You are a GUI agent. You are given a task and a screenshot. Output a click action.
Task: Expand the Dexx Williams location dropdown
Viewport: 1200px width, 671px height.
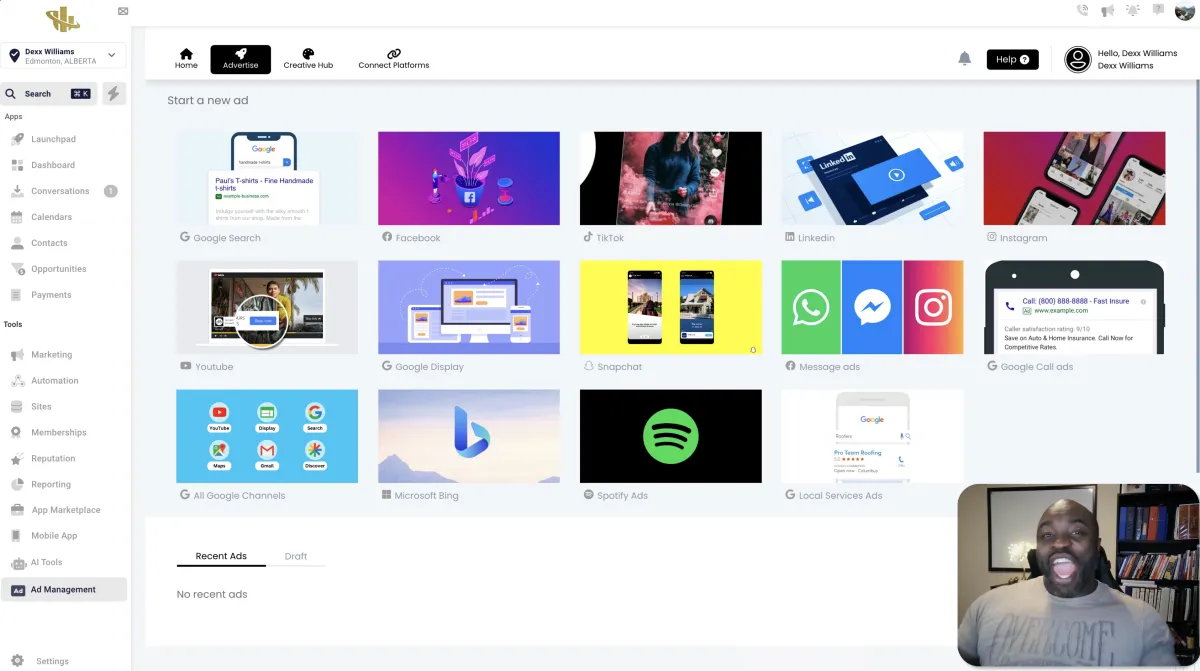64,56
